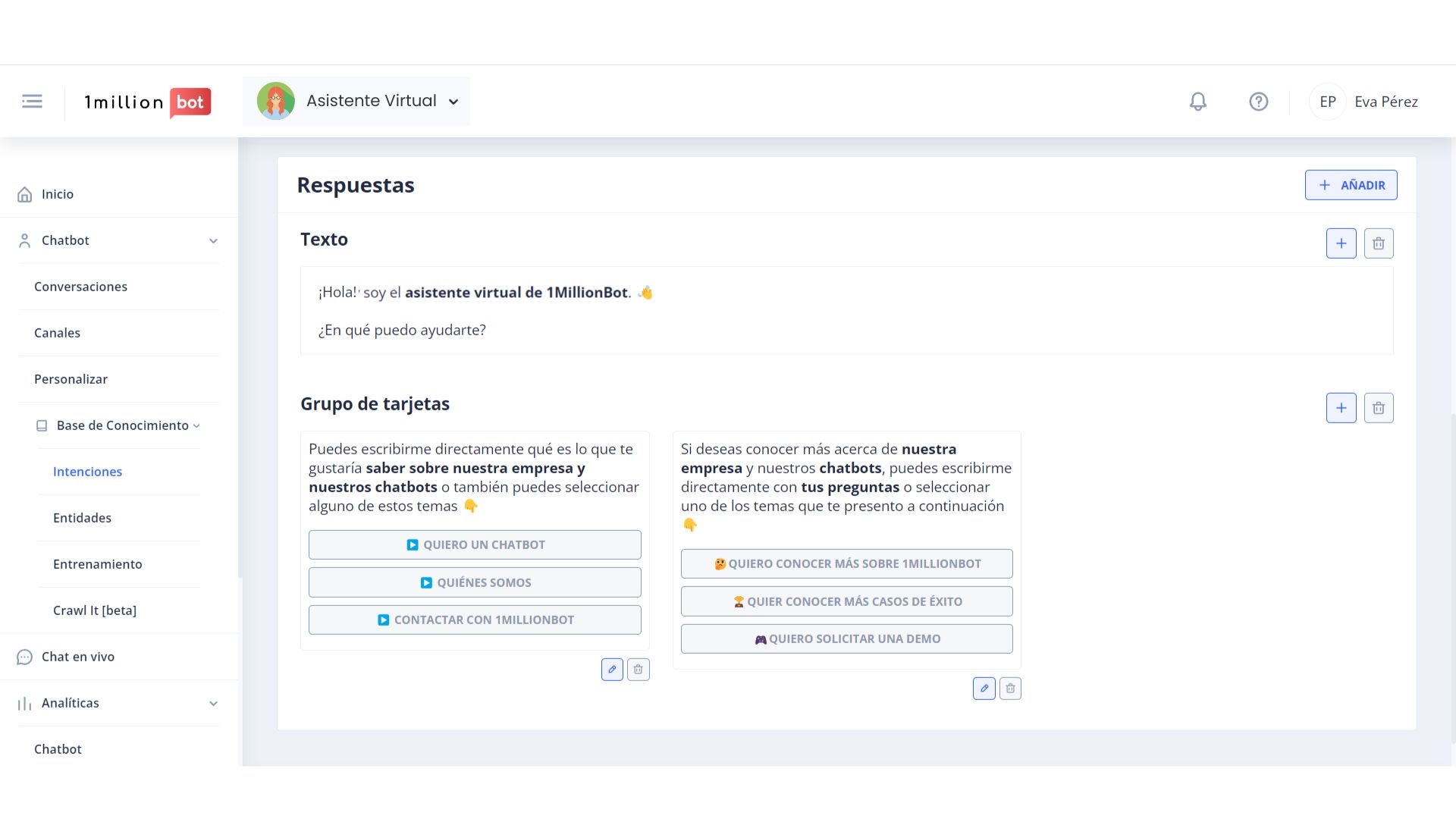Click the AÑADIR button

coord(1351,185)
